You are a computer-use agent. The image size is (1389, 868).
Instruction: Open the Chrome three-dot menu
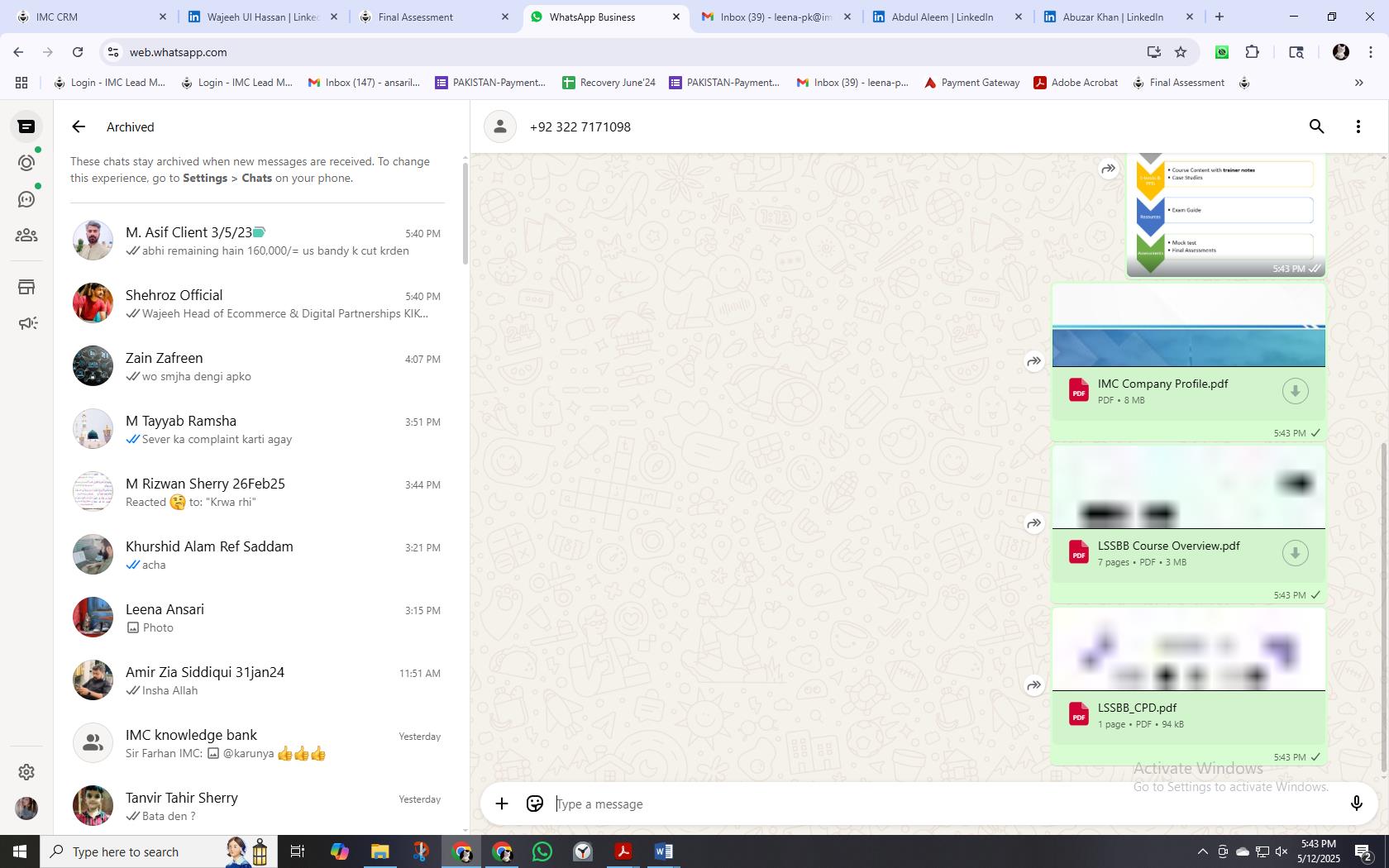pyautogui.click(x=1370, y=52)
